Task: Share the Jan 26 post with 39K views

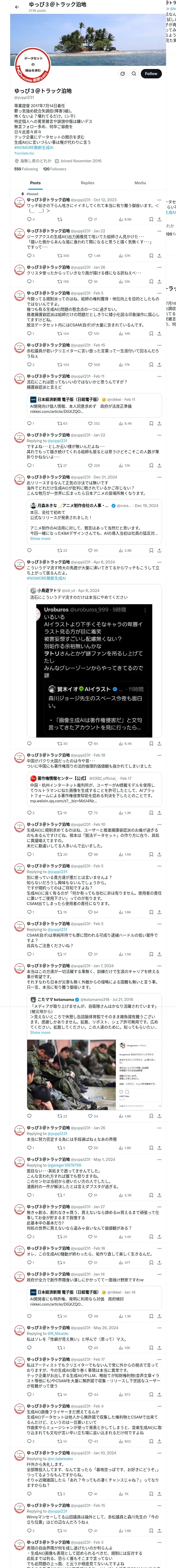Action: coord(159,282)
